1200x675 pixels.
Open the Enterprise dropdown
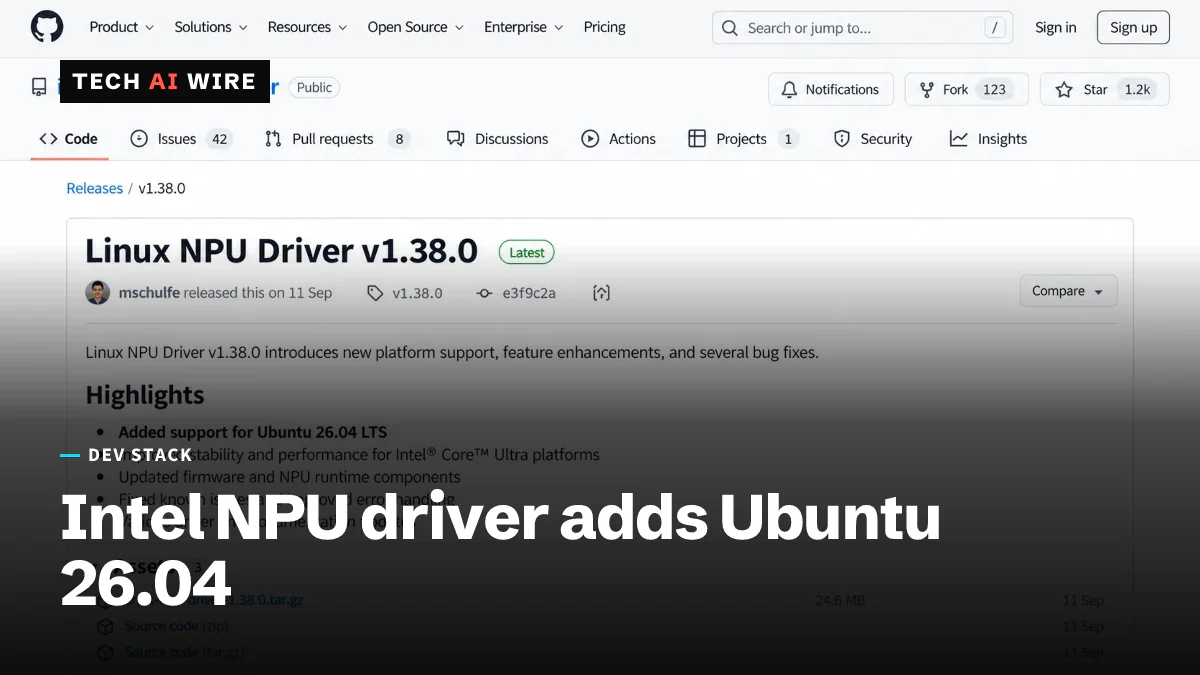[523, 27]
